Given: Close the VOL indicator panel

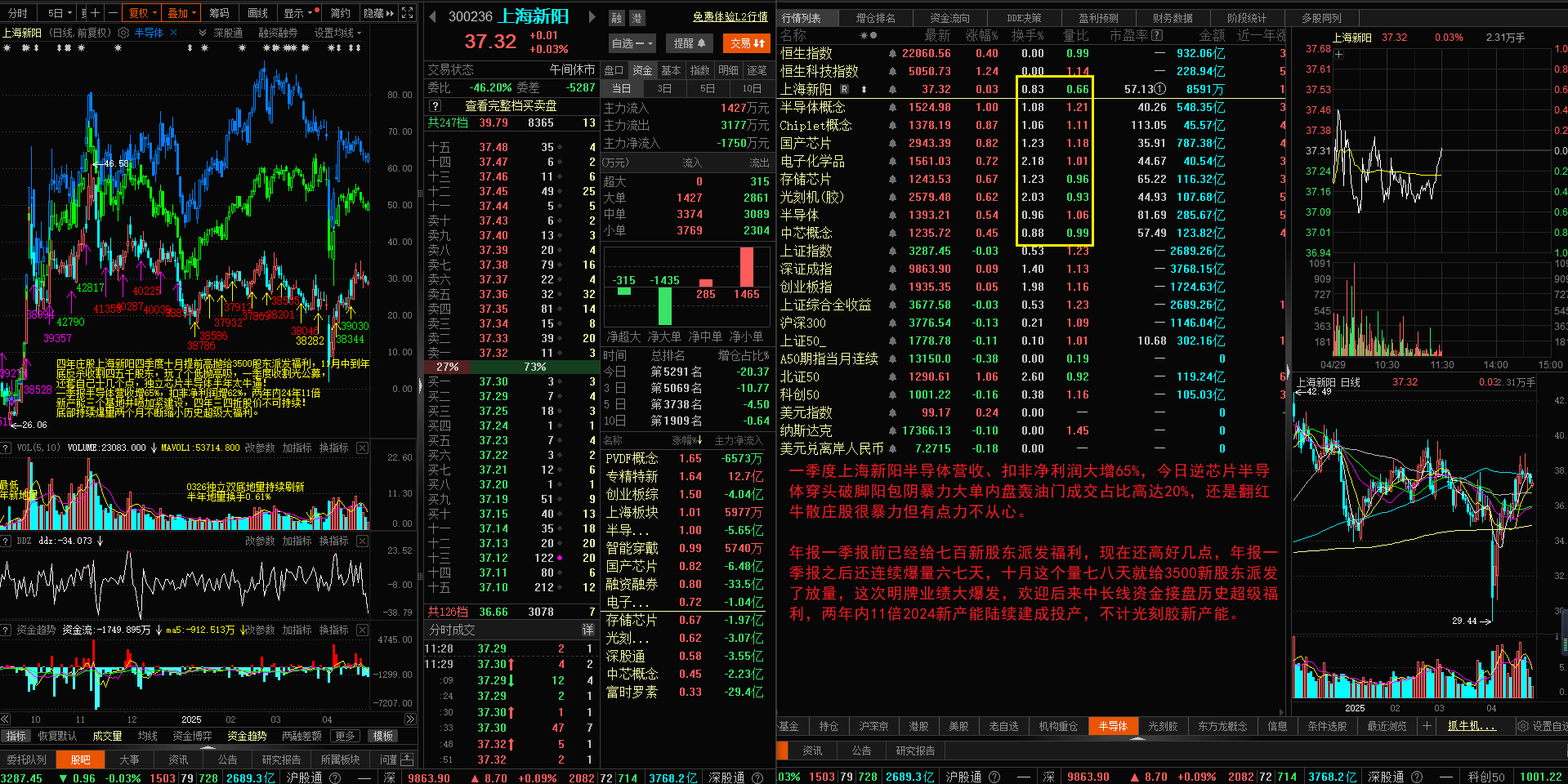Looking at the screenshot, I should pyautogui.click(x=362, y=448).
